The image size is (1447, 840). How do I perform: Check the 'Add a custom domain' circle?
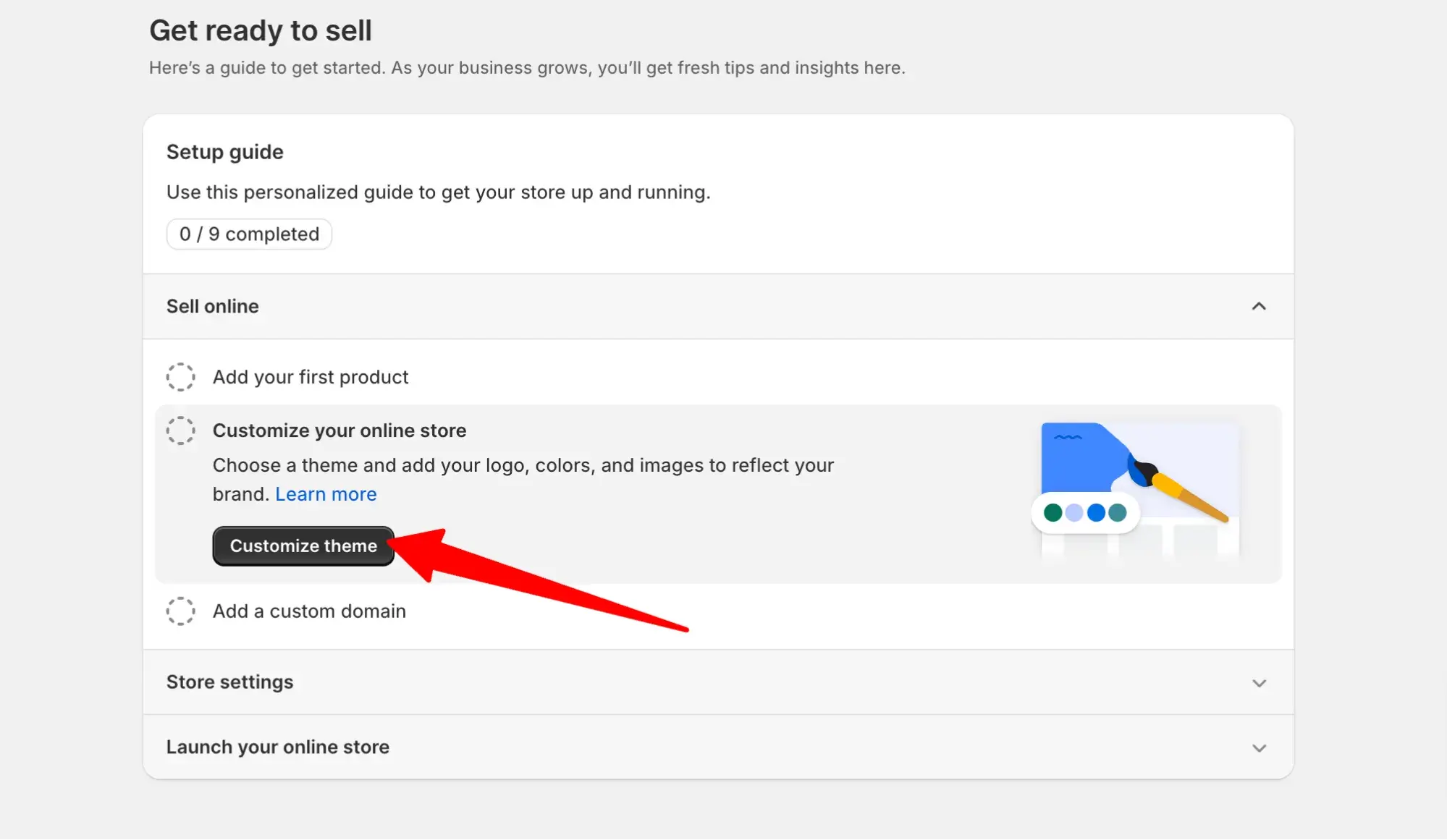180,611
